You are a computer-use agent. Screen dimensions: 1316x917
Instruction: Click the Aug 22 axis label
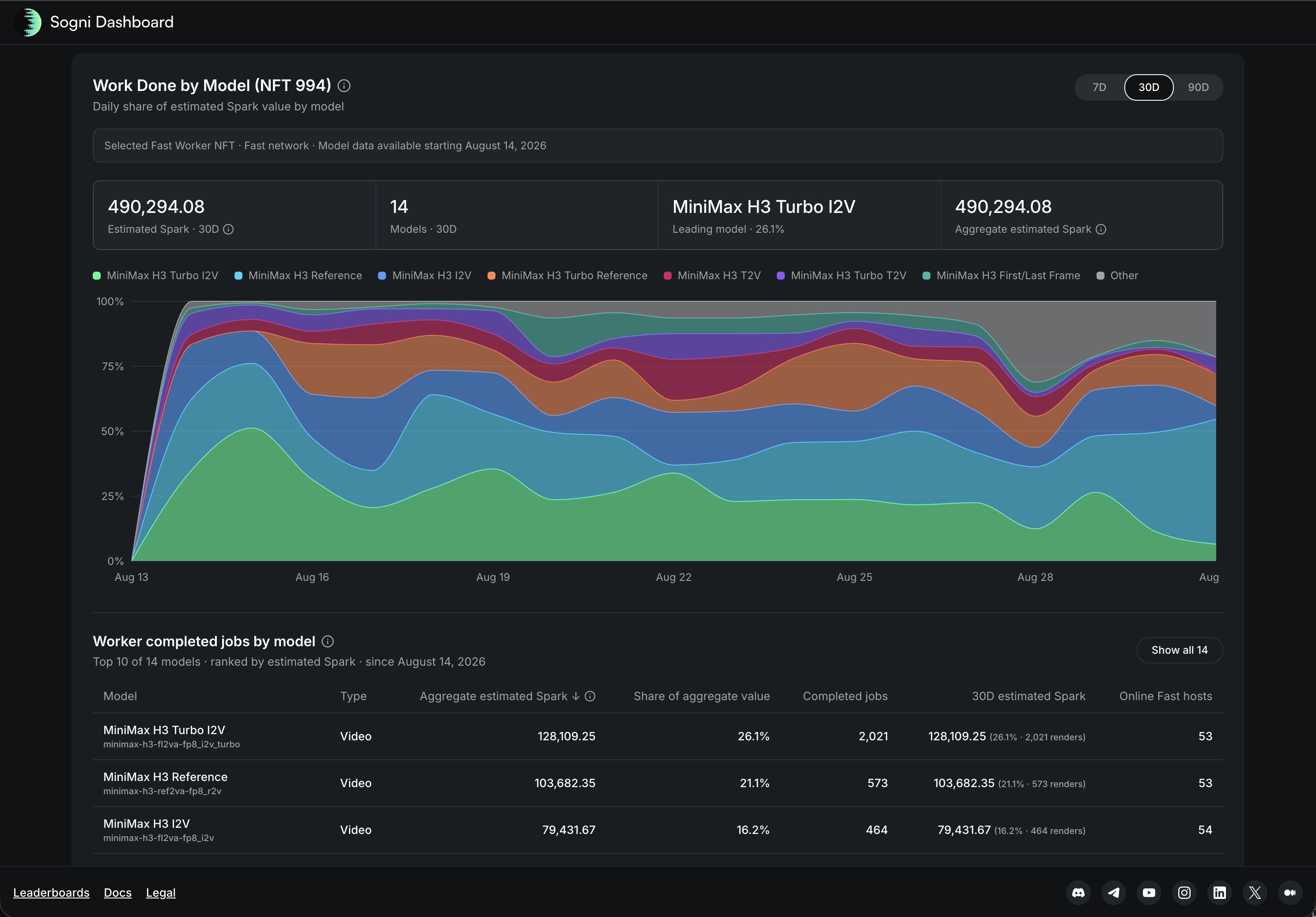pos(673,577)
